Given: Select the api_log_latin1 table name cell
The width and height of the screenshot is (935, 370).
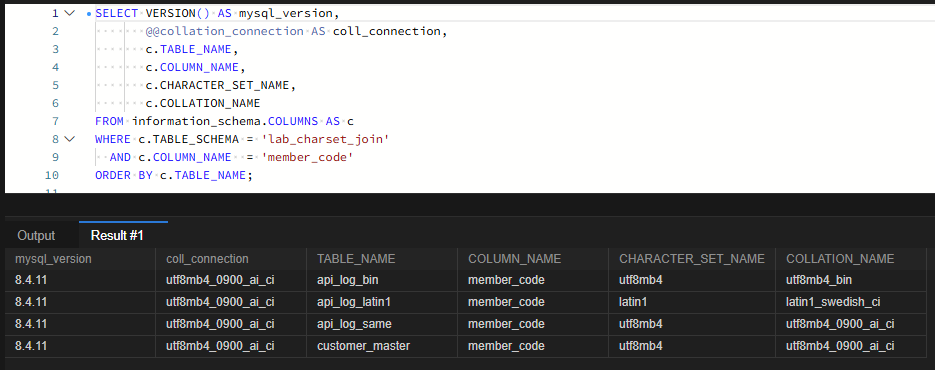Looking at the screenshot, I should [382, 302].
